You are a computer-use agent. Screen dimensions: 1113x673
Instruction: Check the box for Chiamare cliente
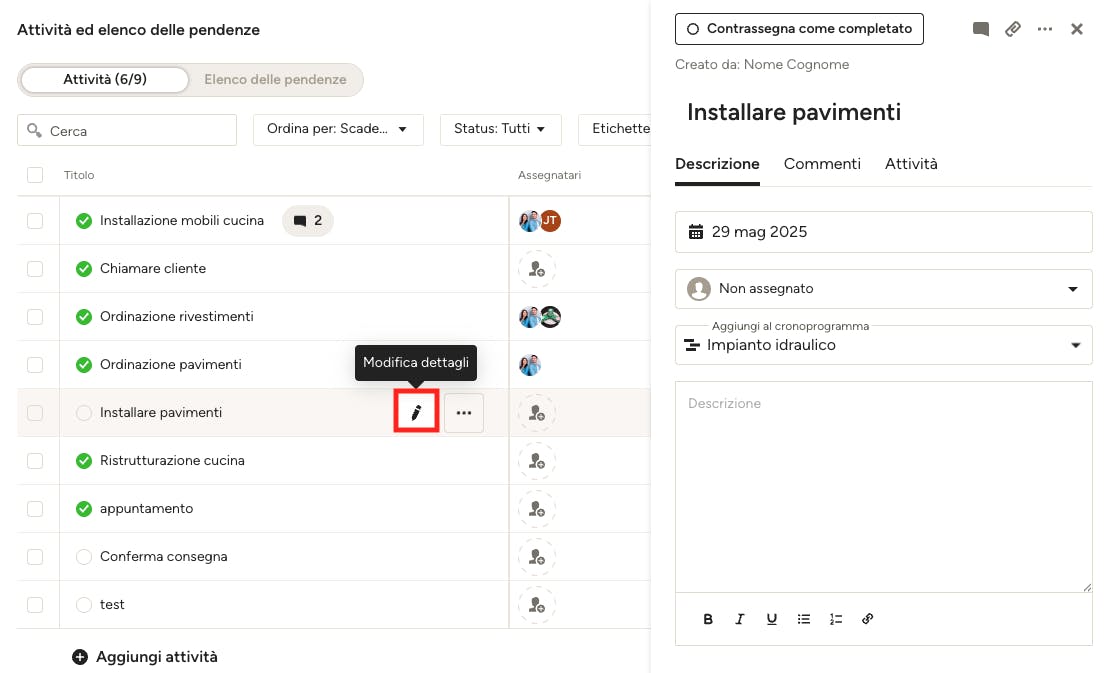[x=35, y=269]
